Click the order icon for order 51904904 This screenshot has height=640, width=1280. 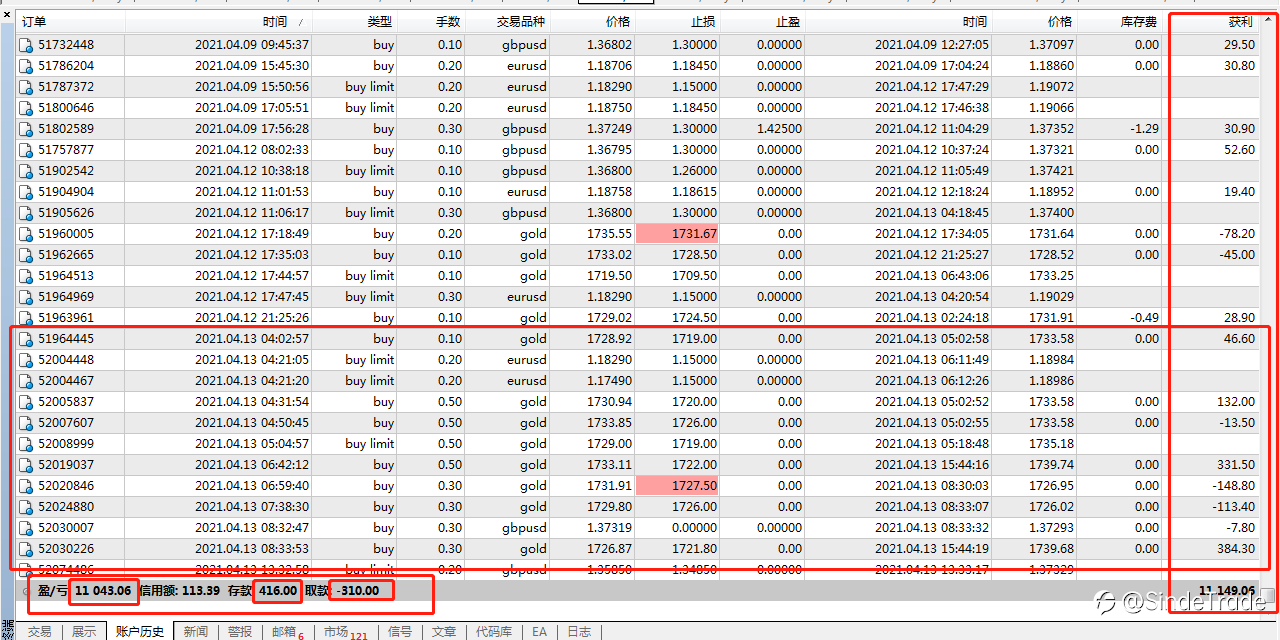(x=26, y=192)
